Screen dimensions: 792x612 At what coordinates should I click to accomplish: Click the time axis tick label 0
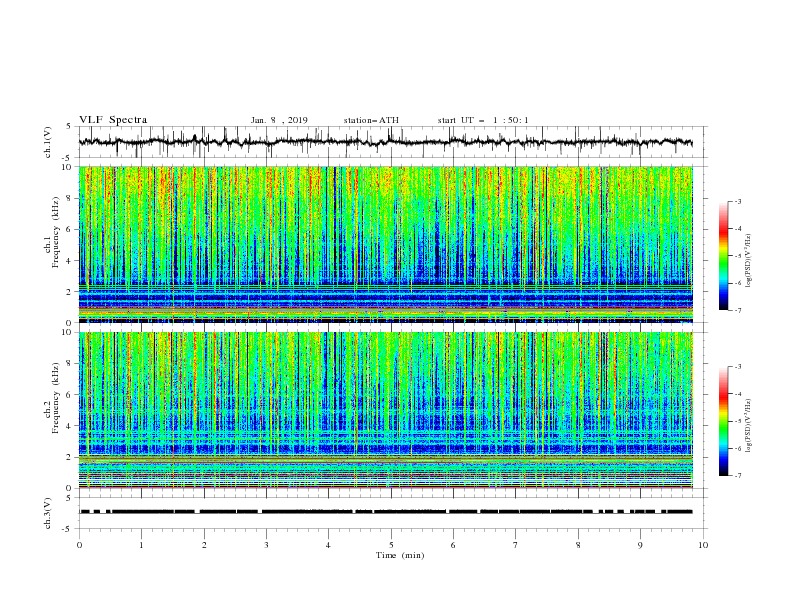[79, 545]
